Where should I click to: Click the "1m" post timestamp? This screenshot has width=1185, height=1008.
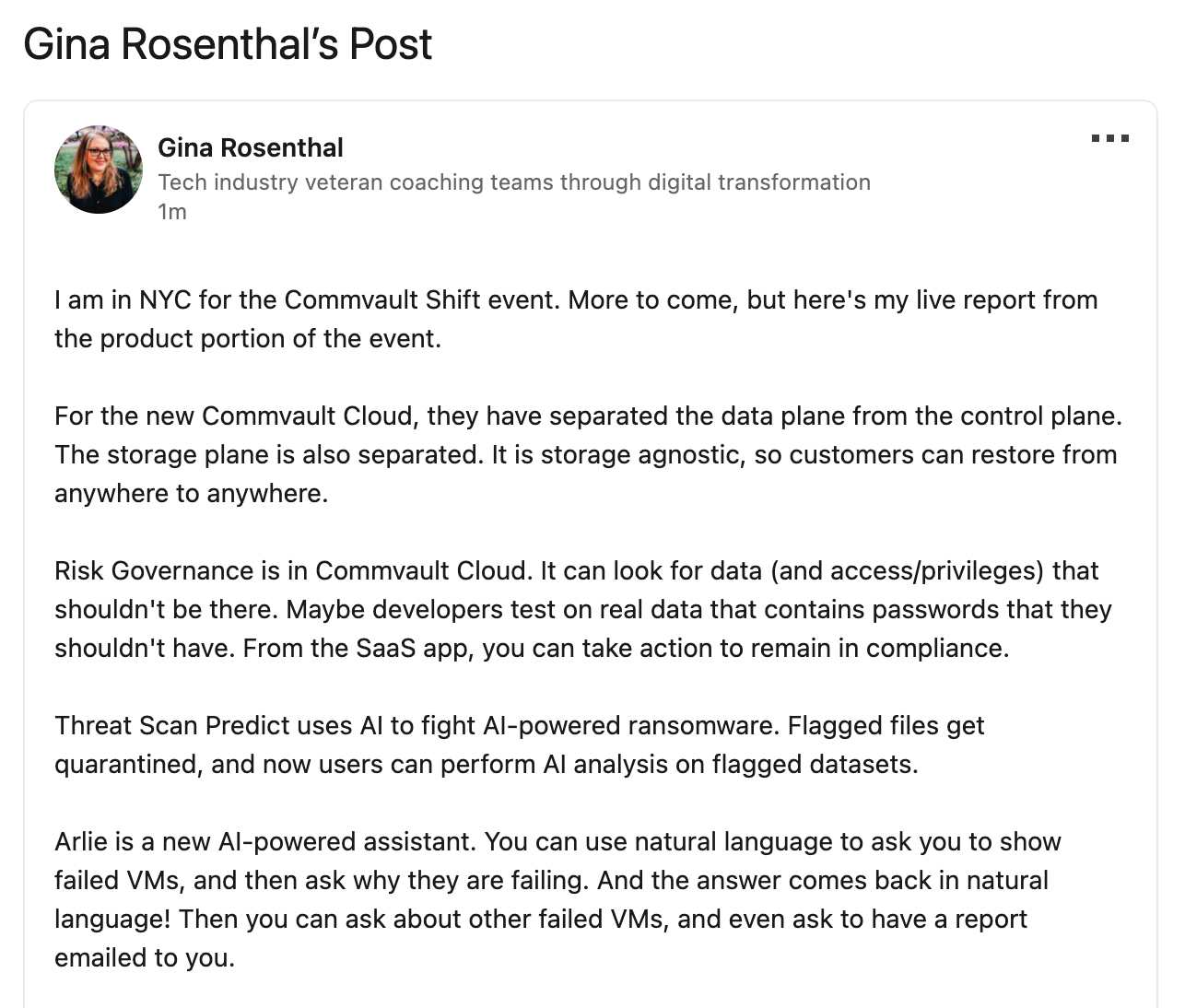[x=172, y=212]
